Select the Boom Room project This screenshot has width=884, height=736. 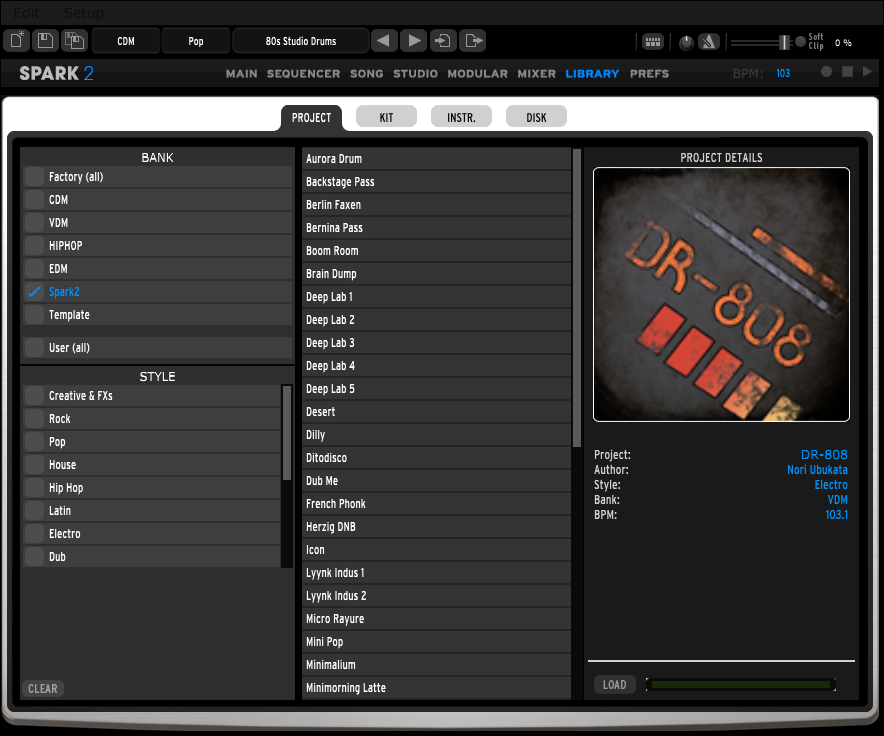click(436, 251)
